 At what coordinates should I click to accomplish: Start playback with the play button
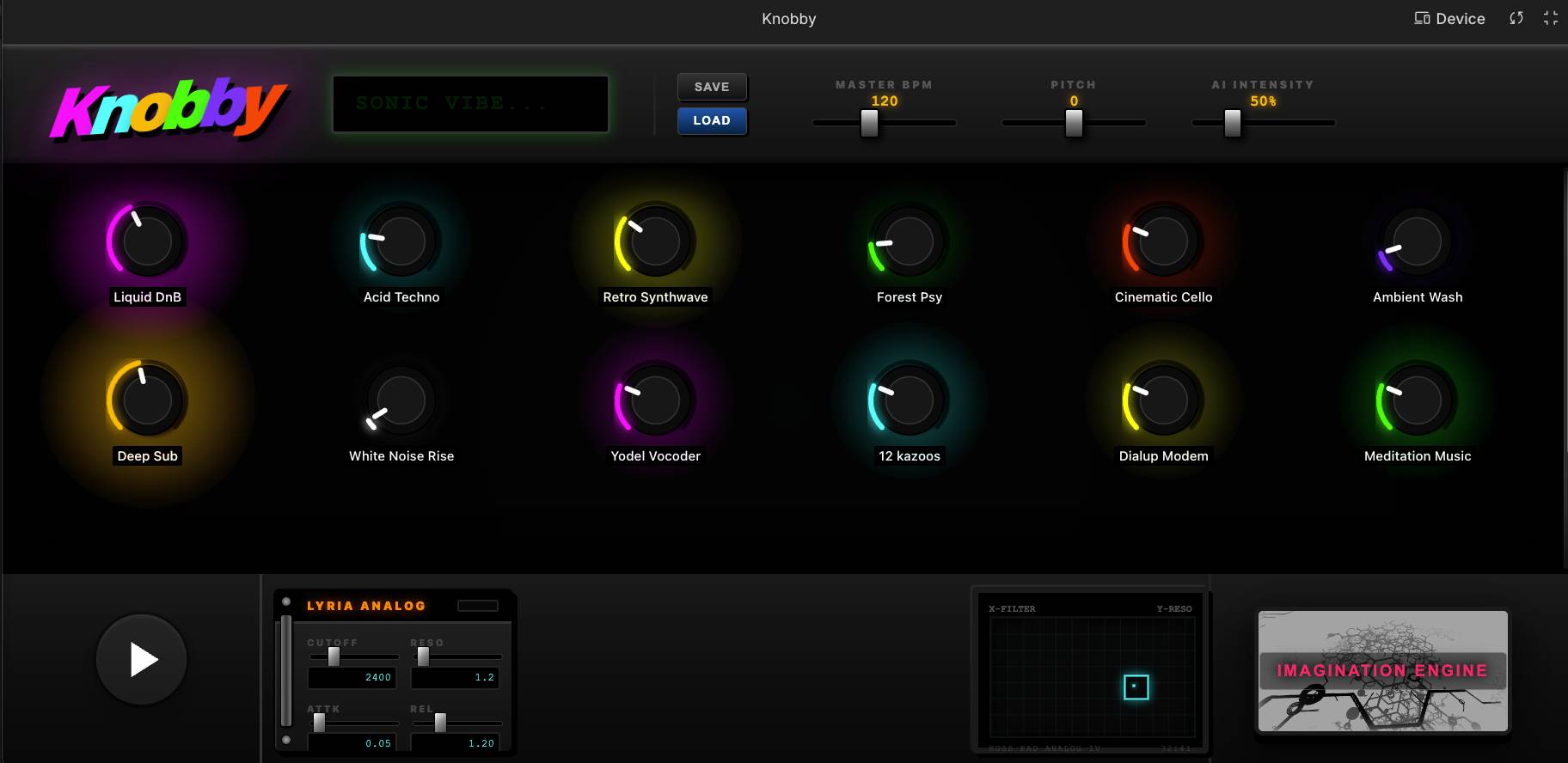pos(142,660)
